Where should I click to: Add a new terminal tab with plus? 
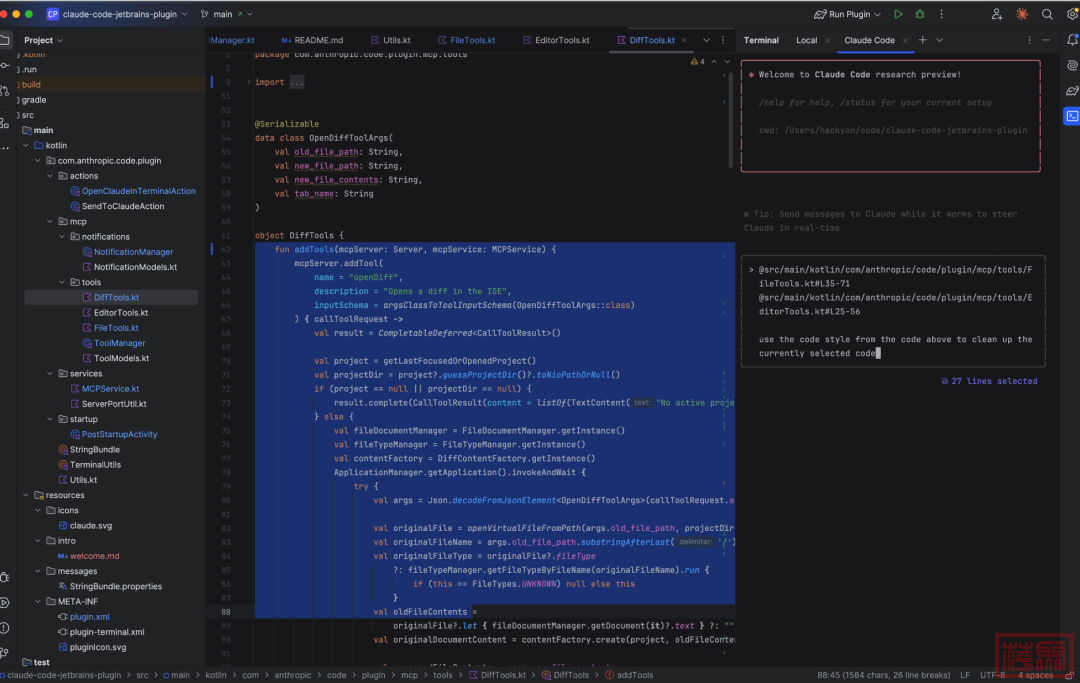(x=922, y=40)
